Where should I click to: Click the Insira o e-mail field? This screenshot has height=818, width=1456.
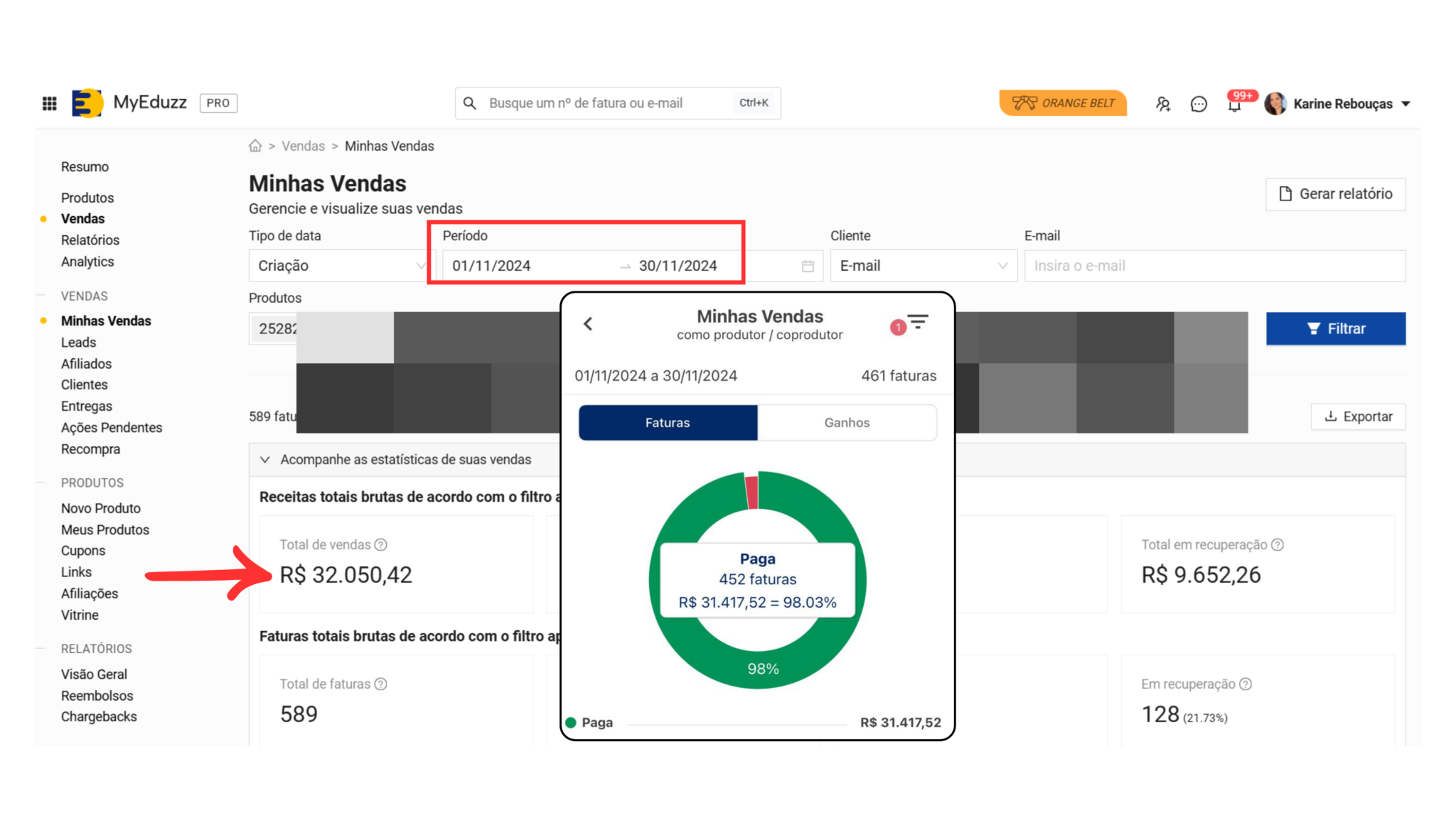coord(1214,266)
